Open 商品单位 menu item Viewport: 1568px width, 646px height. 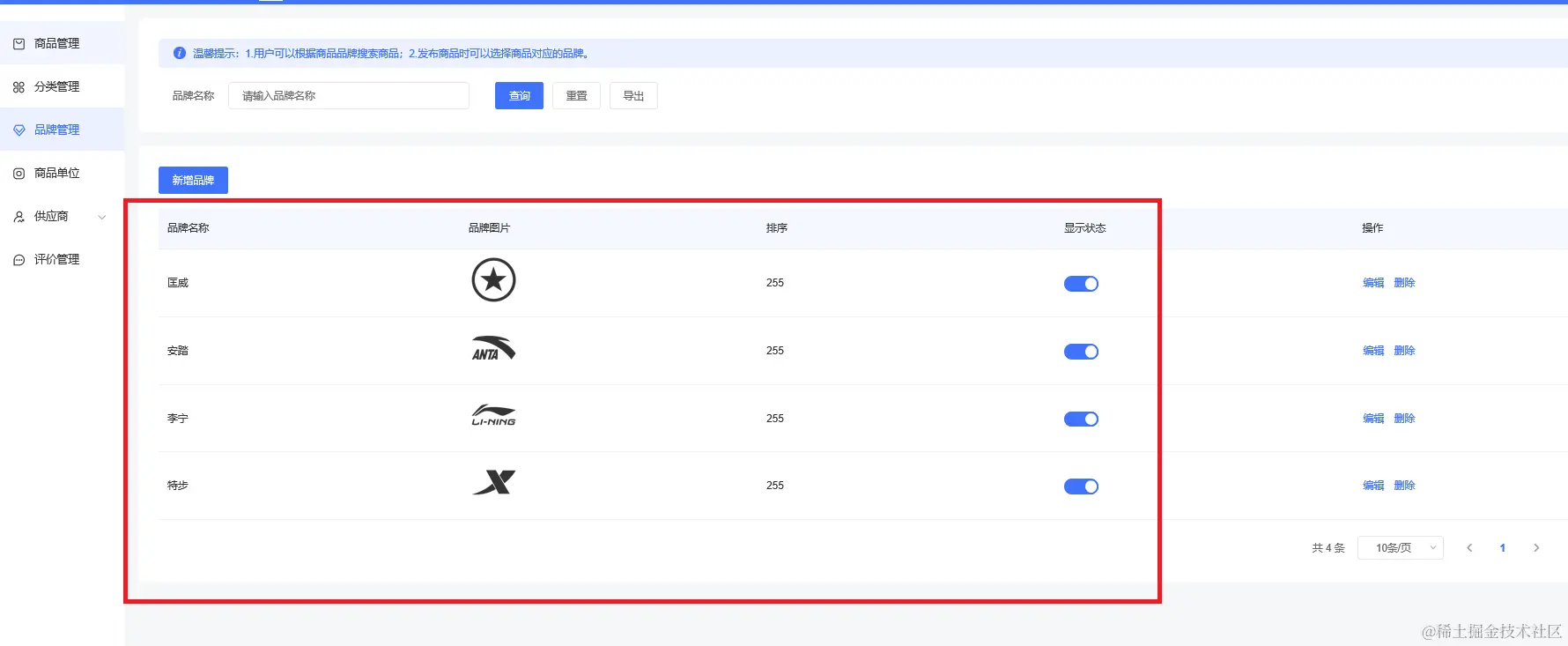62,173
